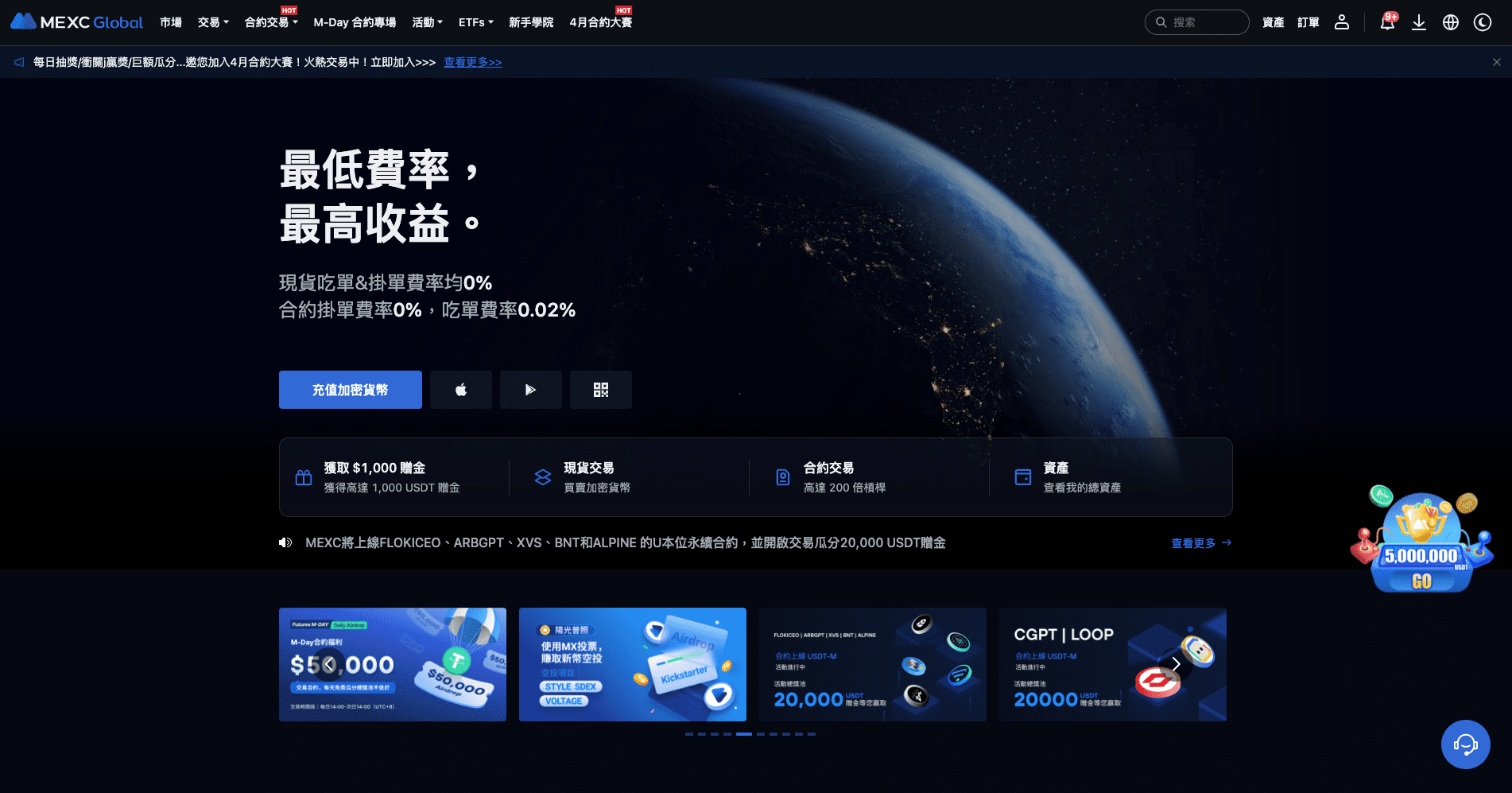
Task: Click the gift icon beside $1,000 bonus
Action: (x=304, y=477)
